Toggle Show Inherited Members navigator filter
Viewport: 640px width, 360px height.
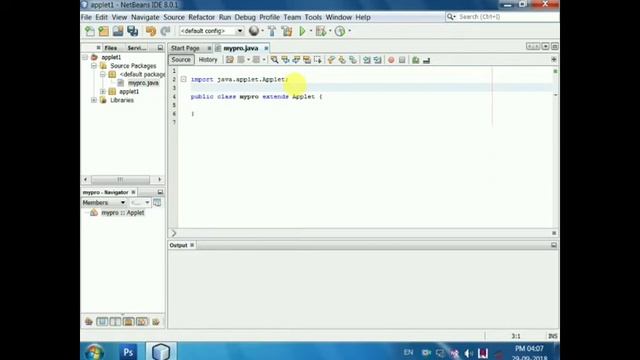pyautogui.click(x=89, y=322)
